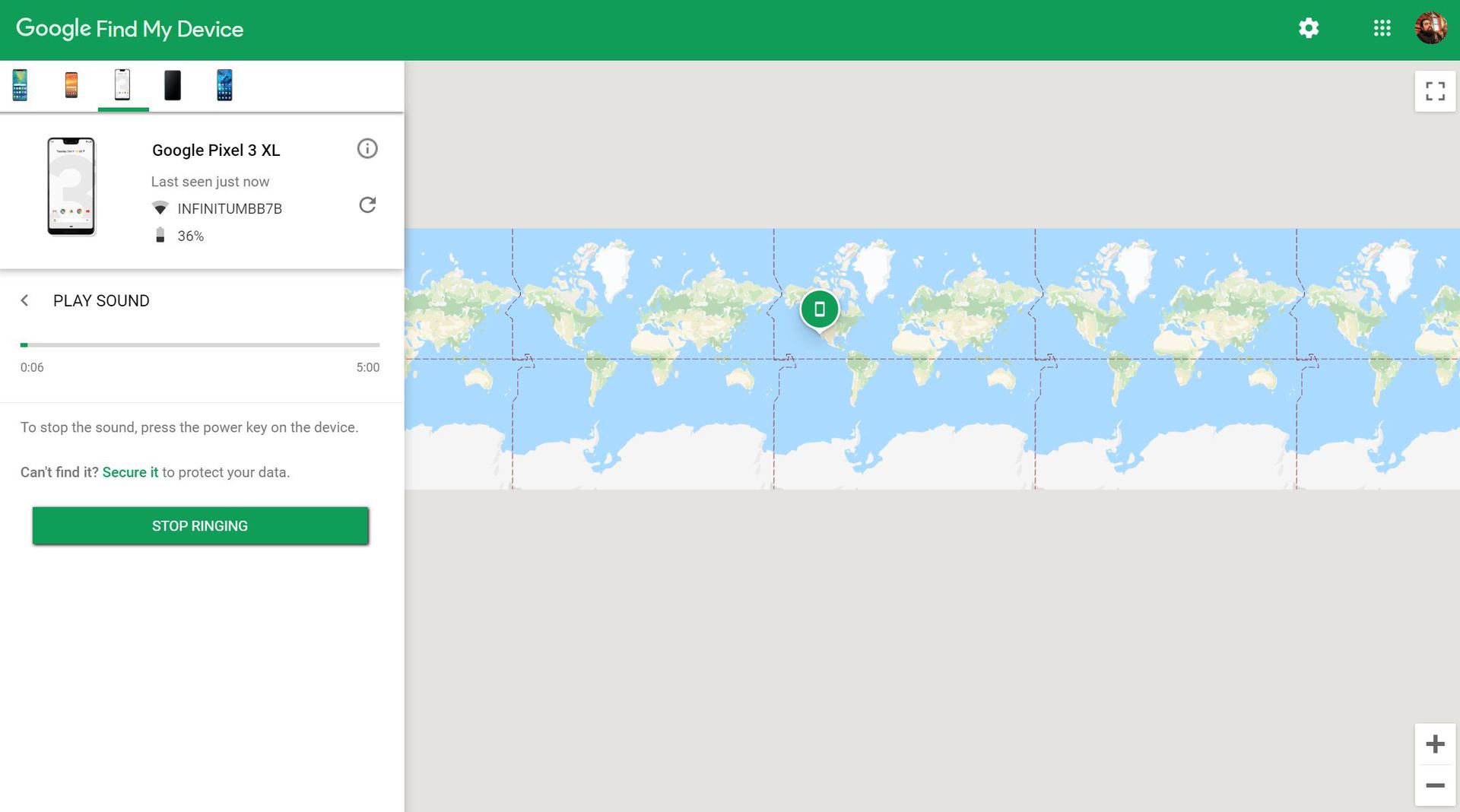Click the ringing progress bar
This screenshot has height=812, width=1460.
click(200, 345)
